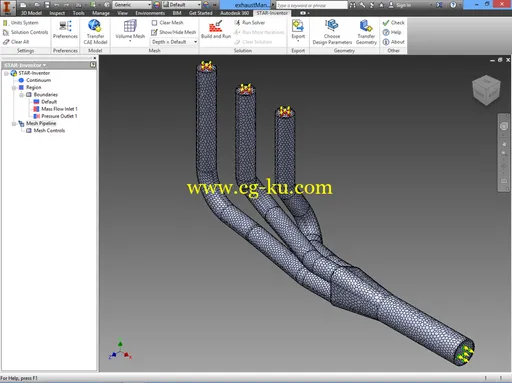512x383 pixels.
Task: Open Transfer CAE Model
Action: [x=95, y=32]
